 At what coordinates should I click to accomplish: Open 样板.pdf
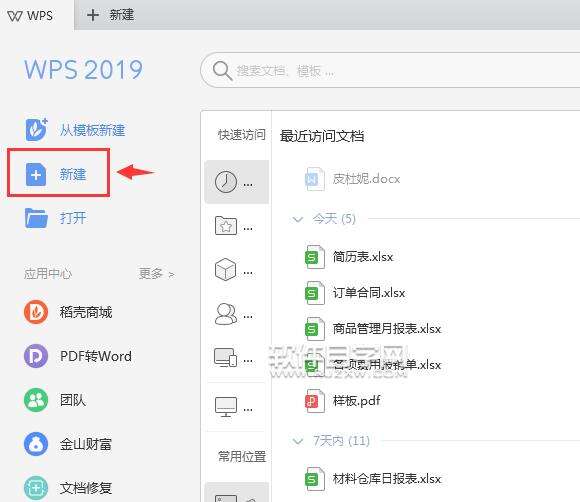(x=357, y=401)
